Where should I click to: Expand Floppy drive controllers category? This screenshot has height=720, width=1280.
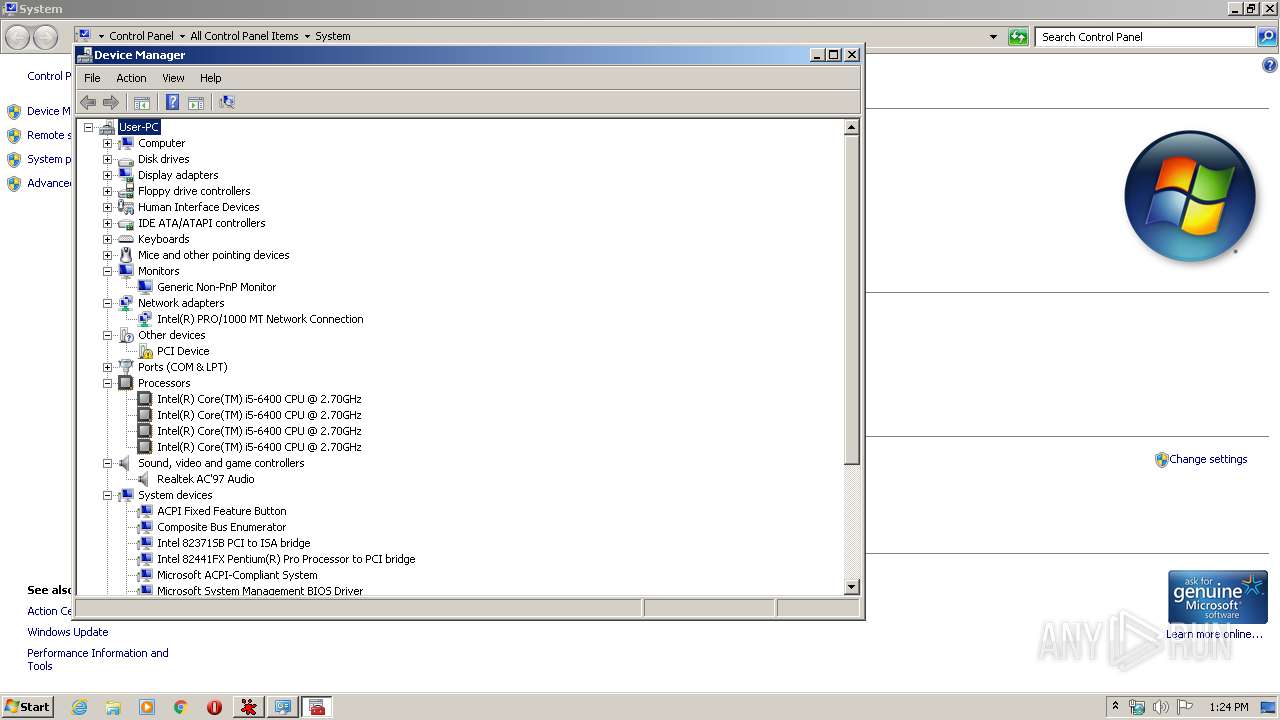click(x=108, y=191)
